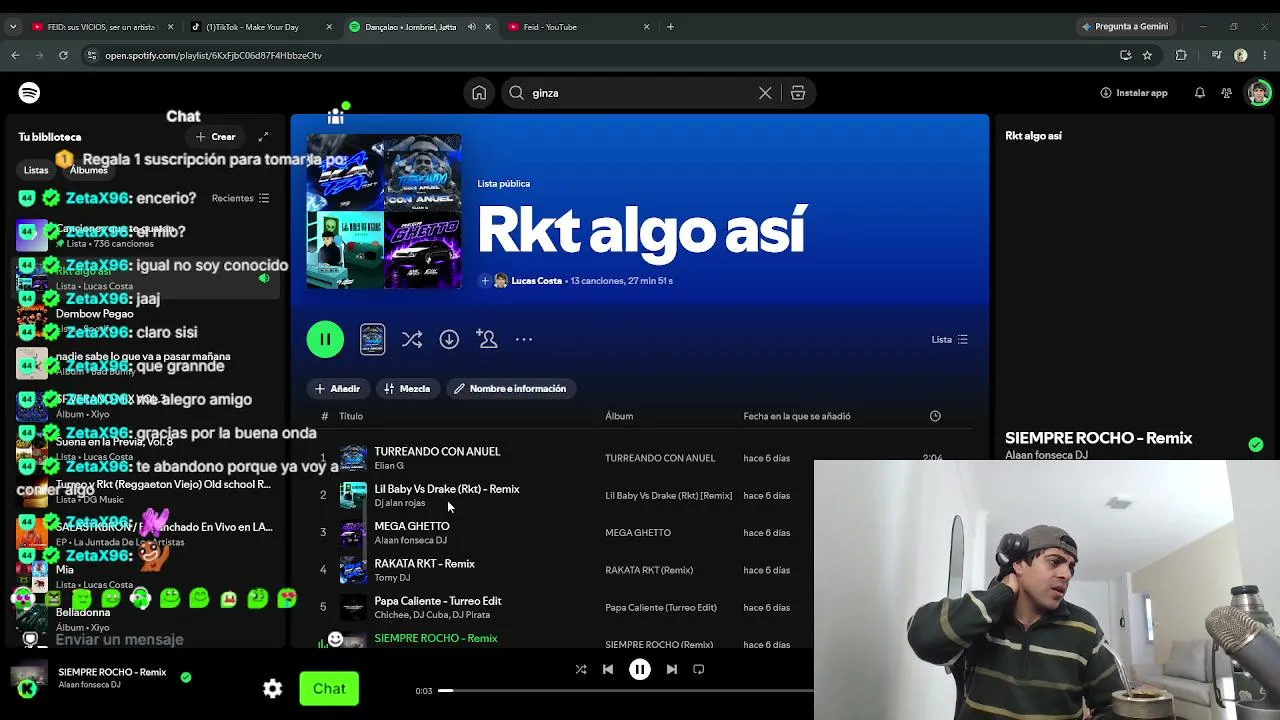
Task: Open the Spotify home page
Action: (479, 93)
